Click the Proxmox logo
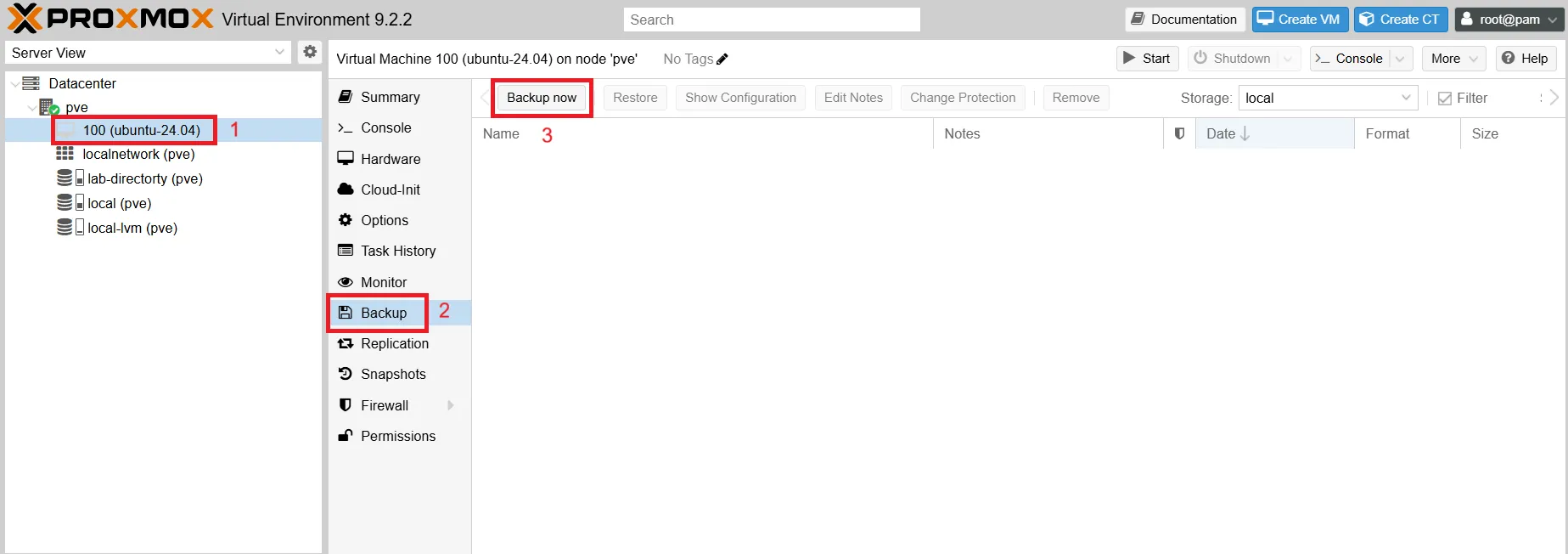 point(110,18)
